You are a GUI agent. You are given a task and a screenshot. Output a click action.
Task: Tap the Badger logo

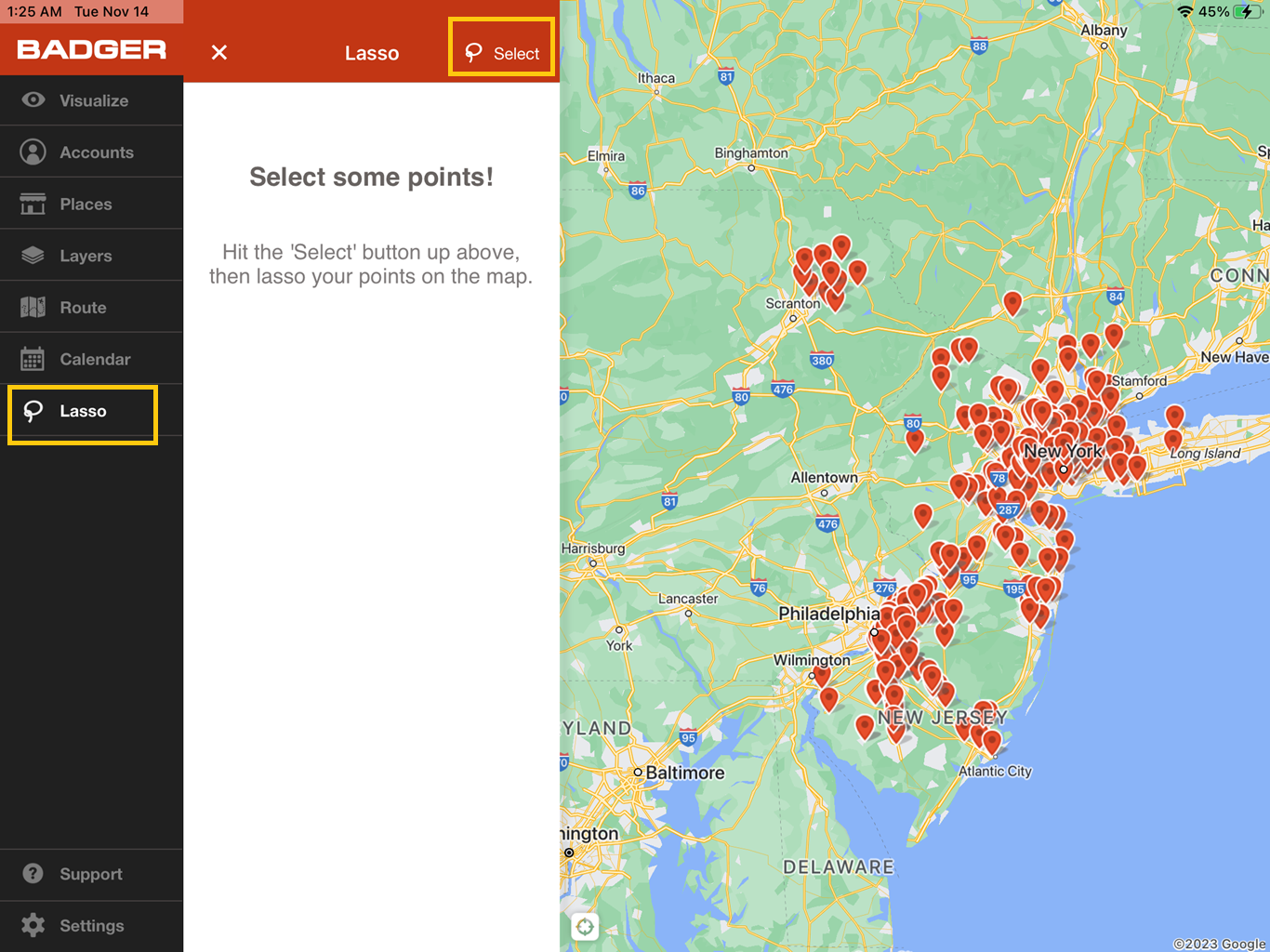click(92, 50)
